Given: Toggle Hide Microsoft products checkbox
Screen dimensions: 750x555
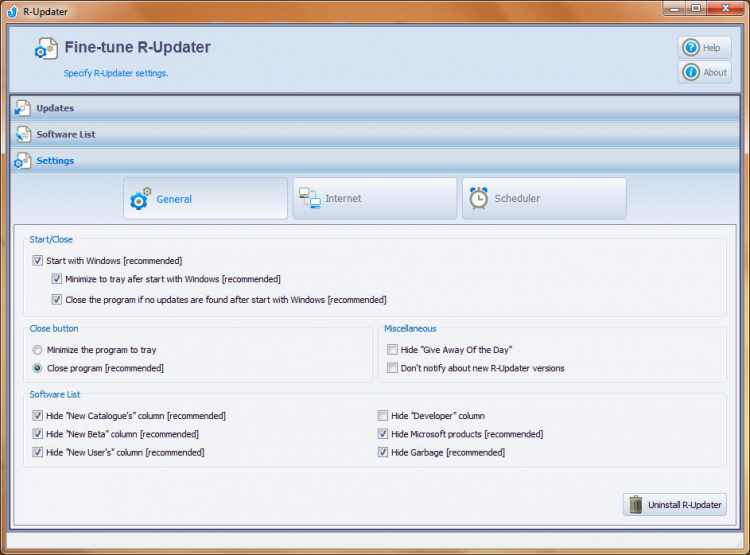Looking at the screenshot, I should (383, 434).
